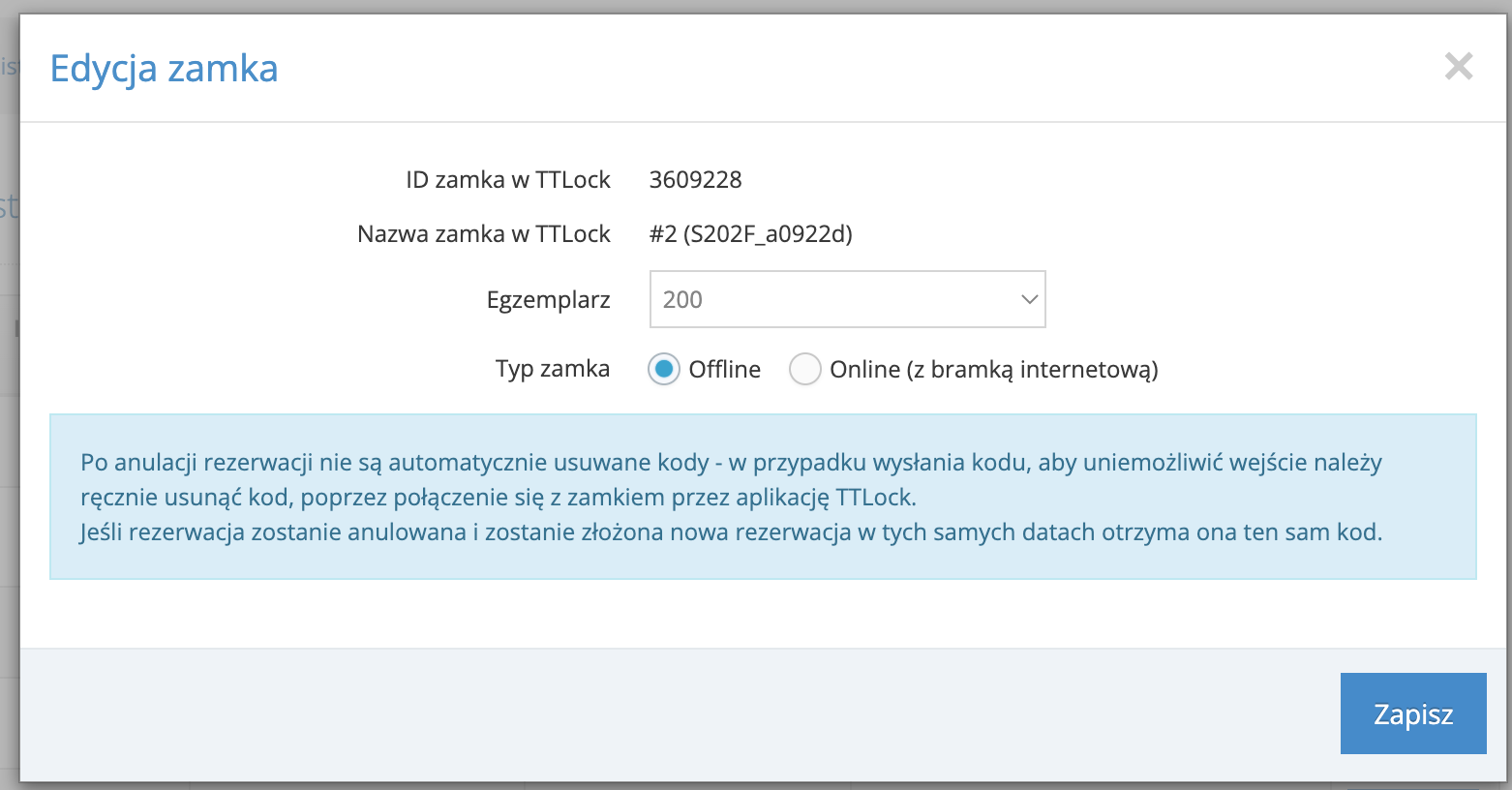This screenshot has height=790, width=1512.
Task: Click the blue info box about code removal
Action: click(x=755, y=497)
